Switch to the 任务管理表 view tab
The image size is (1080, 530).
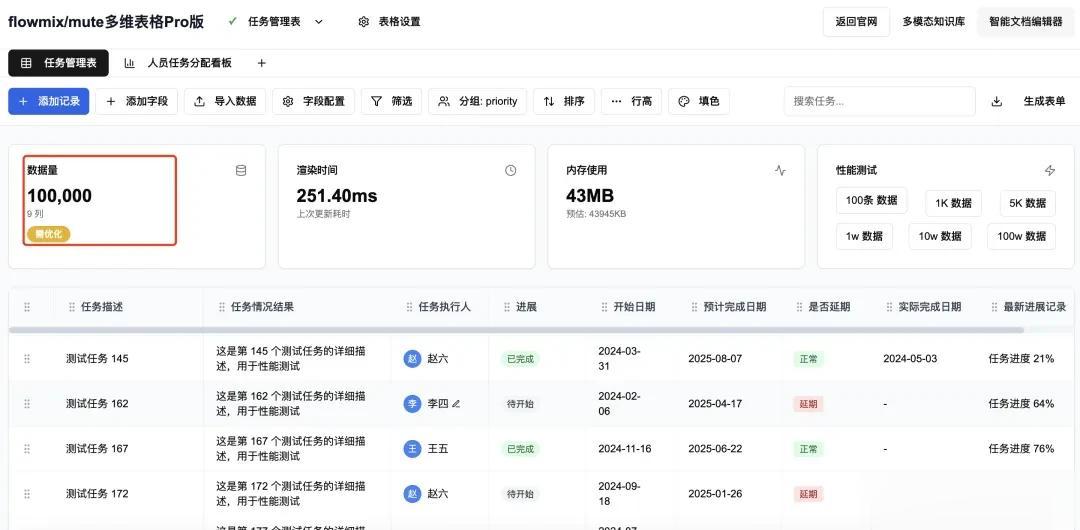pyautogui.click(x=59, y=63)
